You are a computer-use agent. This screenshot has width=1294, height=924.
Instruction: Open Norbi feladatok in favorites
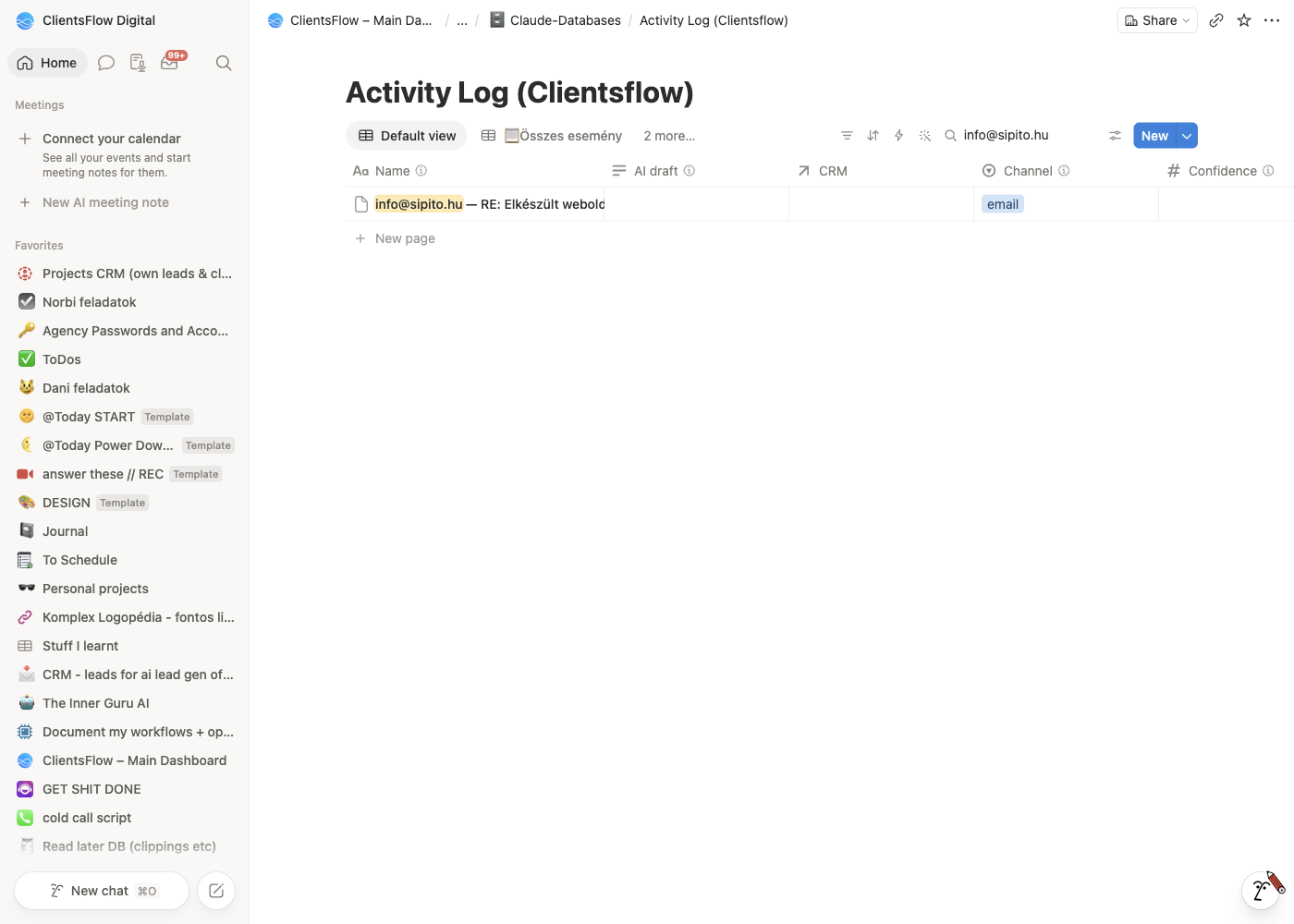tap(125, 302)
